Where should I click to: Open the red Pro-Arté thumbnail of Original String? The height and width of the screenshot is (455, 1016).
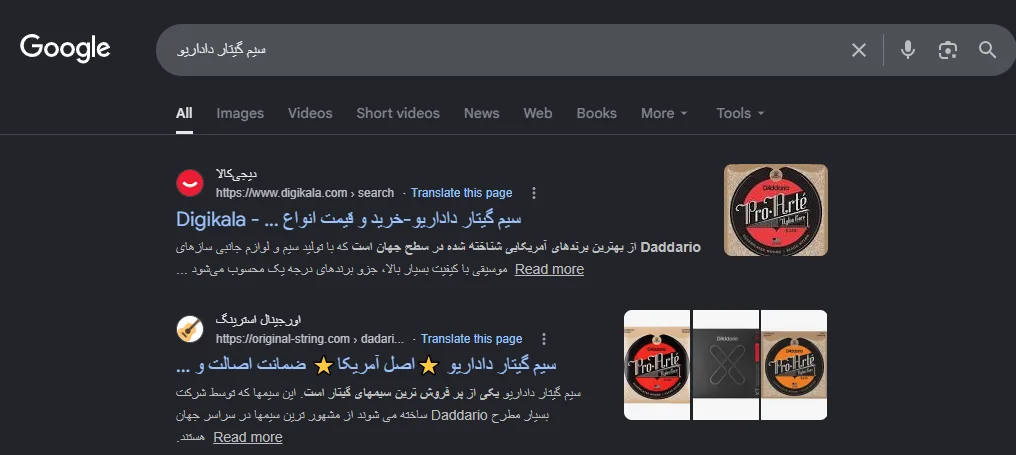click(656, 365)
